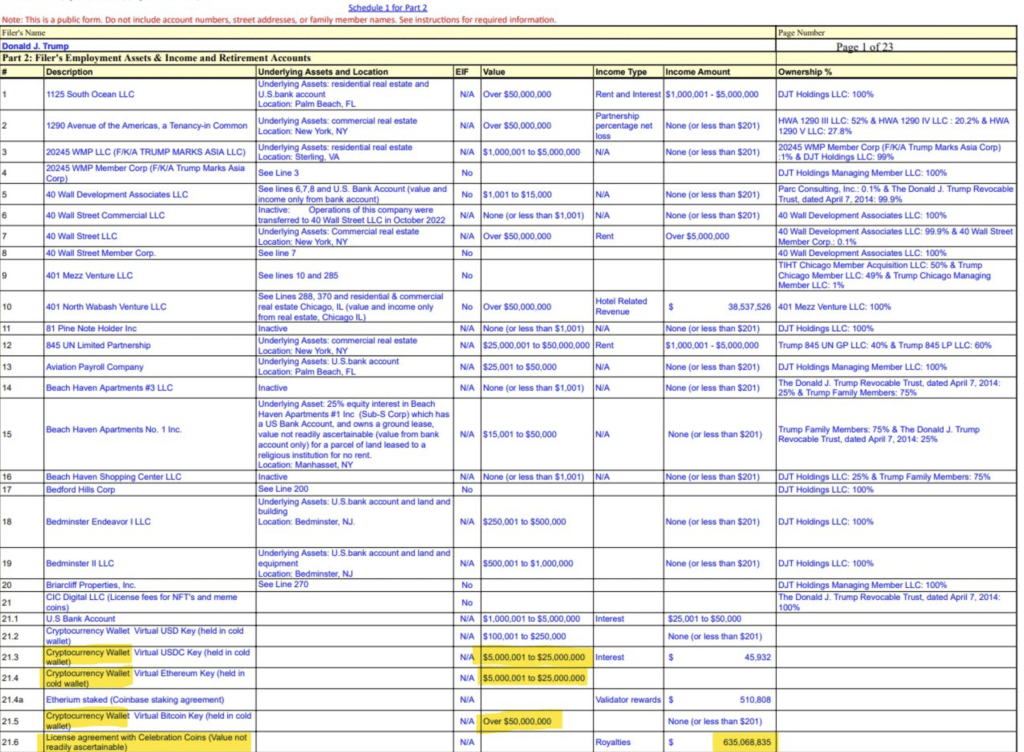Click the Value column header
The image size is (1024, 752).
click(x=494, y=72)
